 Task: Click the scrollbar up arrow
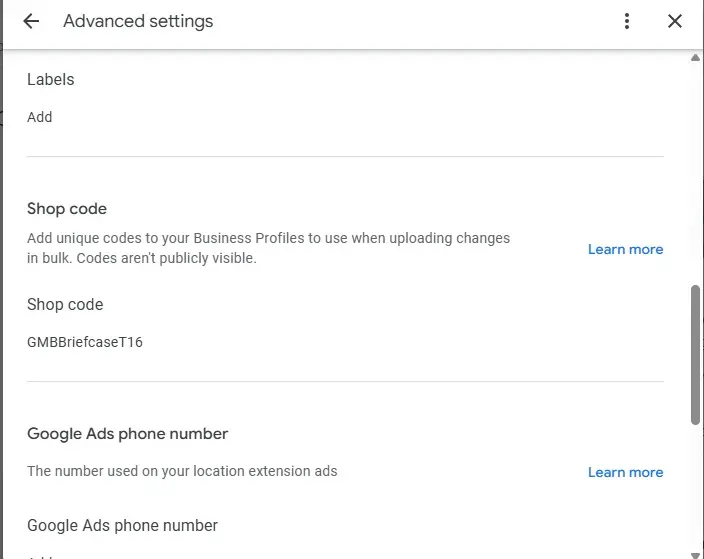(x=696, y=58)
